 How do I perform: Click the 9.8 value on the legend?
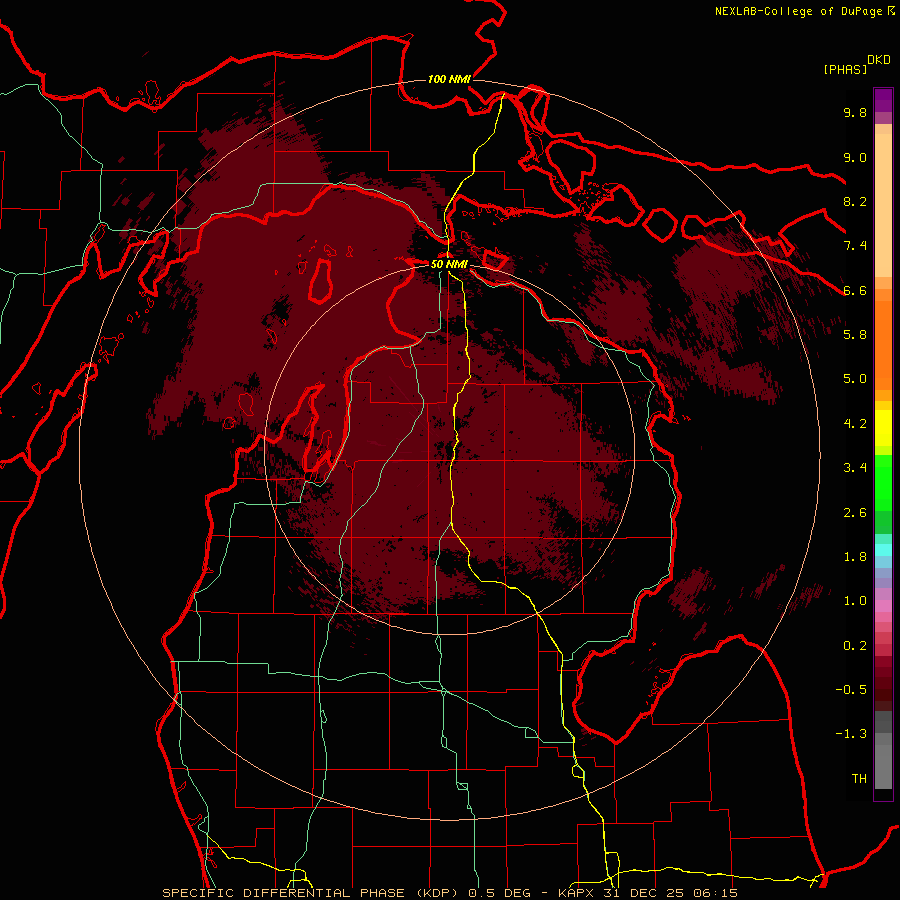tap(855, 112)
